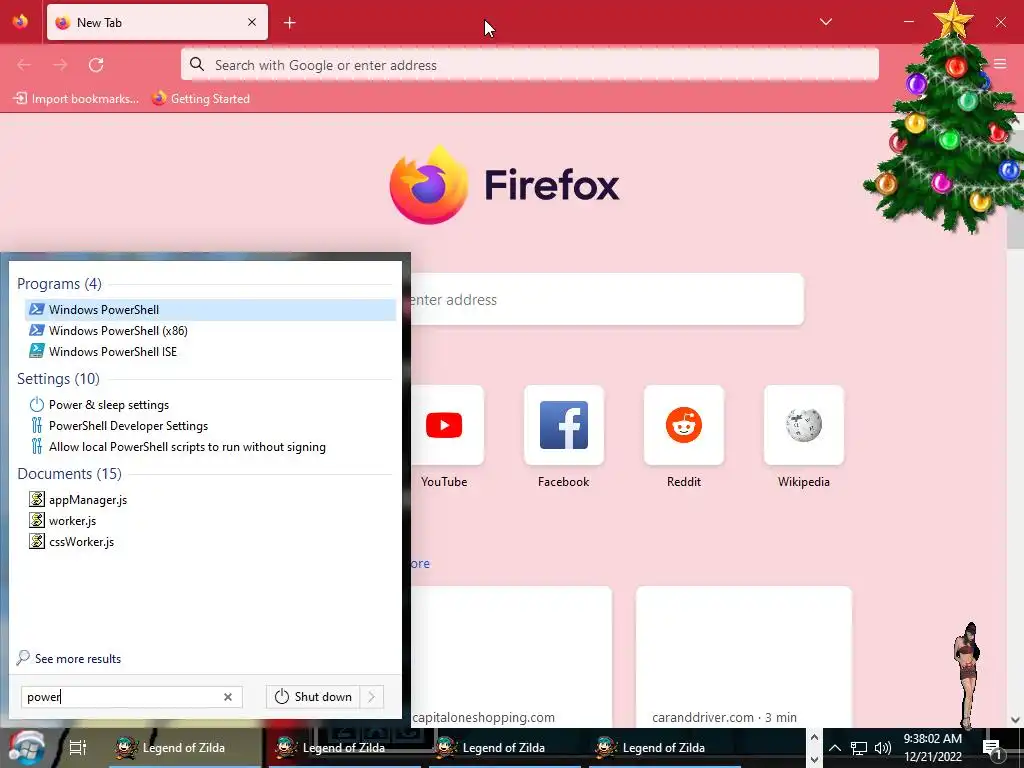This screenshot has width=1024, height=768.
Task: Open the notification center icon
Action: click(x=992, y=748)
